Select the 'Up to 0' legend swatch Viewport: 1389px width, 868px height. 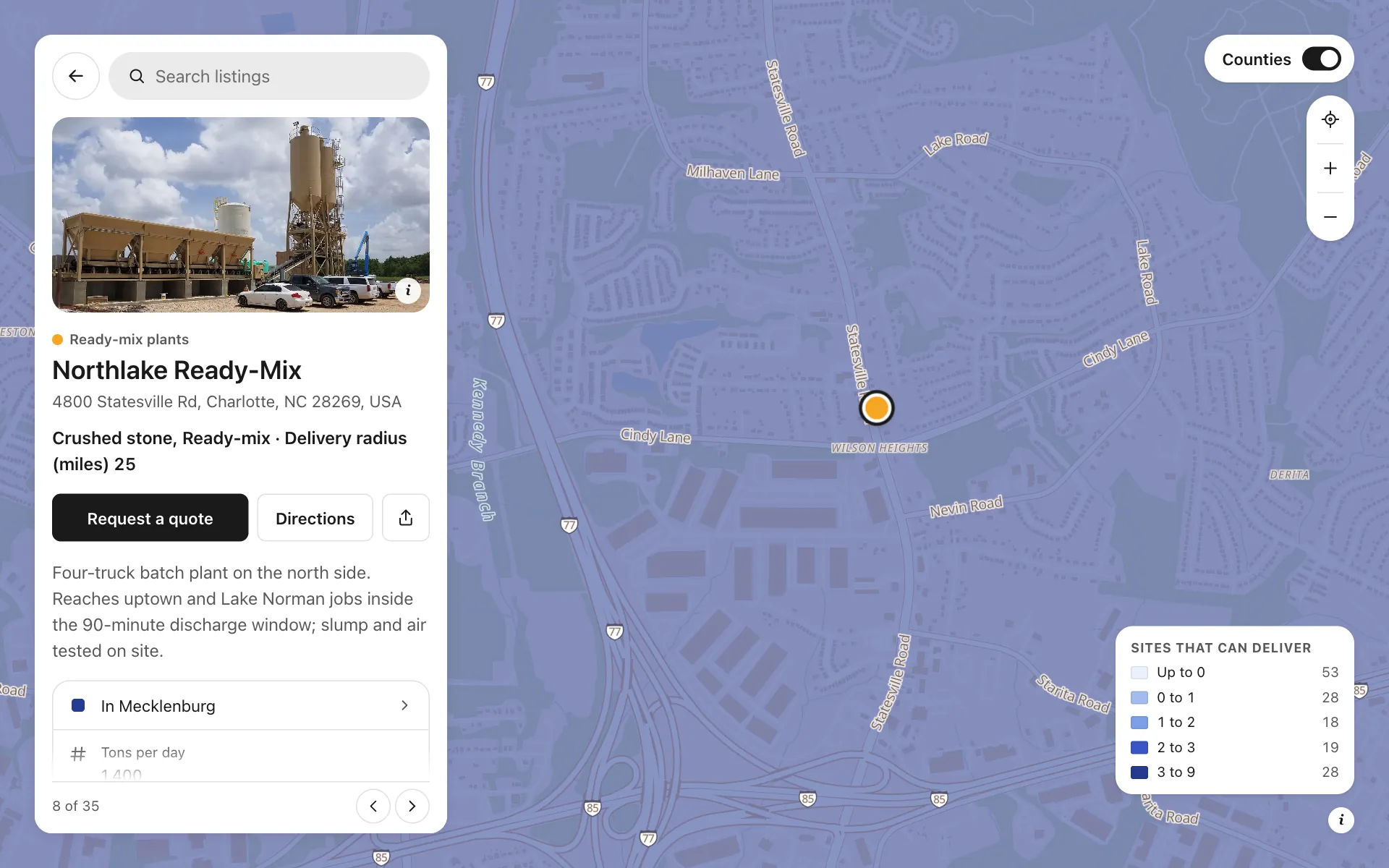1139,673
